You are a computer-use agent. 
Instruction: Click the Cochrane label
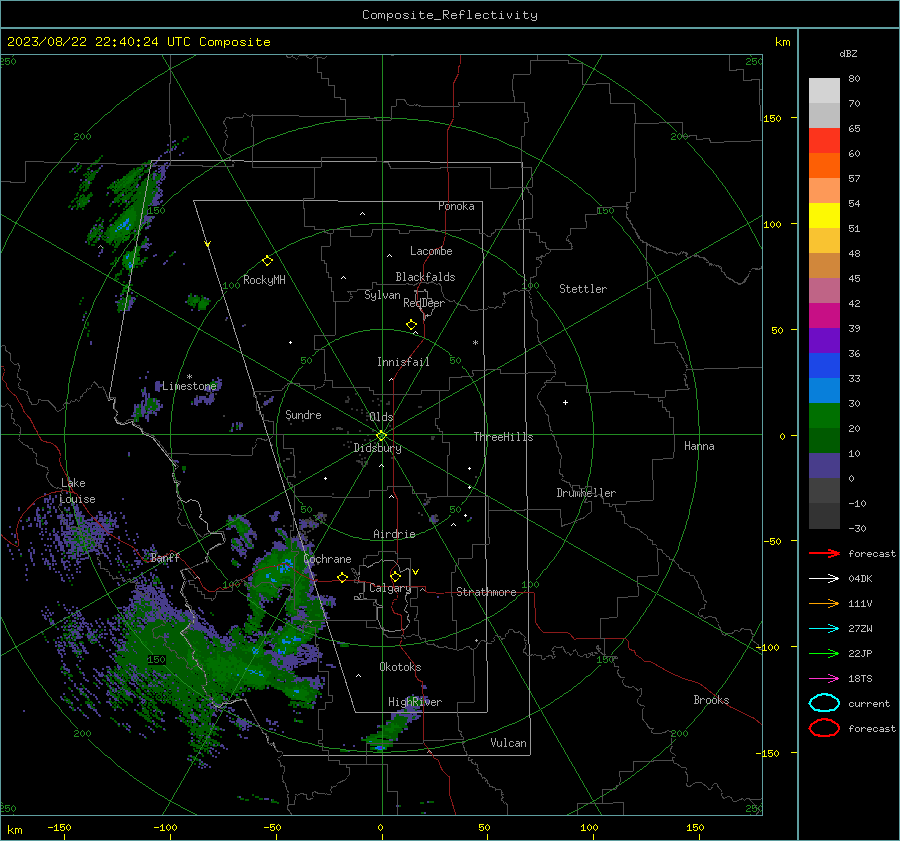click(327, 559)
